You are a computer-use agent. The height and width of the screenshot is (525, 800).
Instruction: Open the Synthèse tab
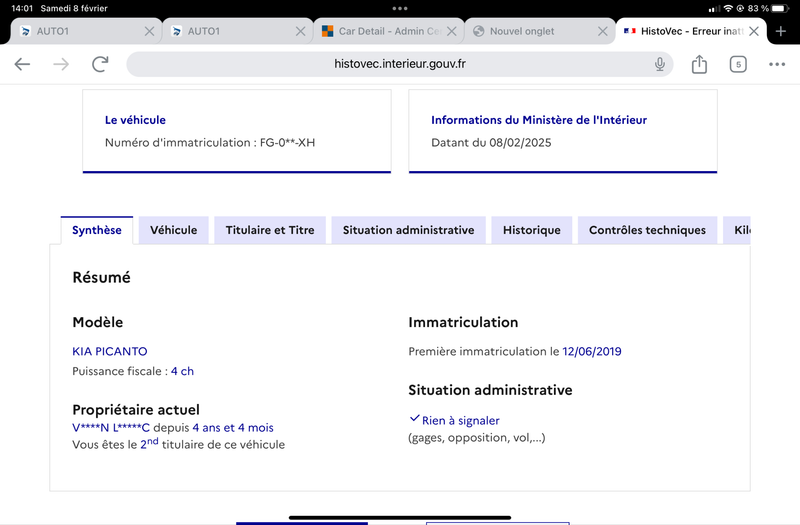tap(97, 230)
